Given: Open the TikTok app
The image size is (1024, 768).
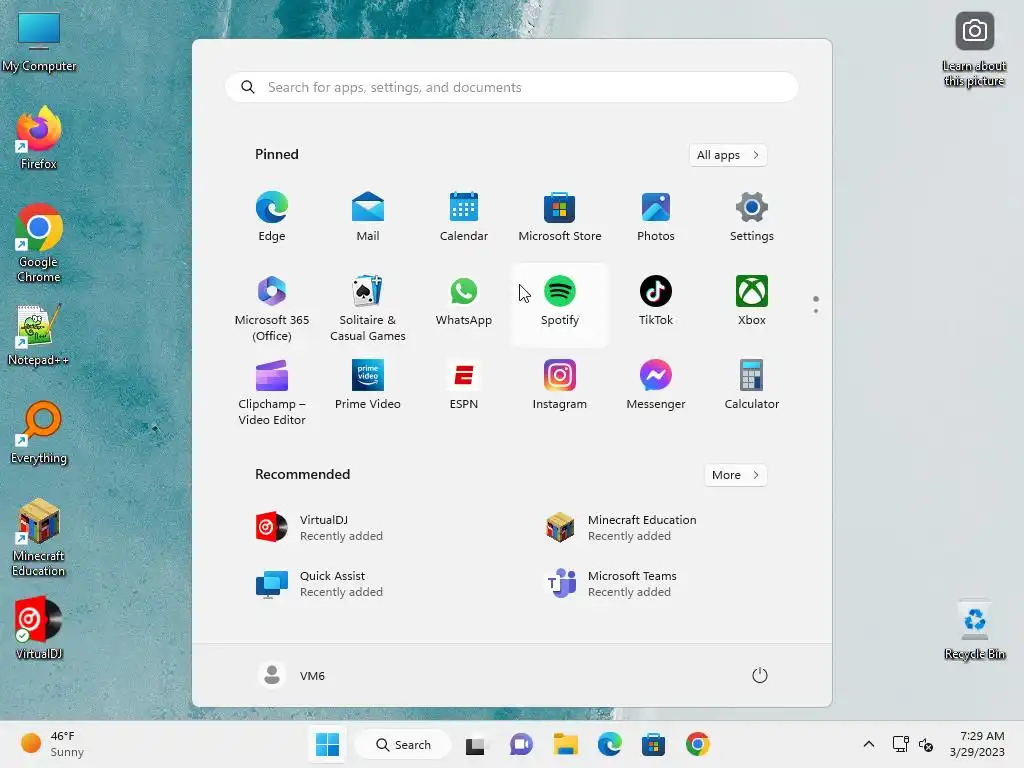Looking at the screenshot, I should tap(656, 301).
